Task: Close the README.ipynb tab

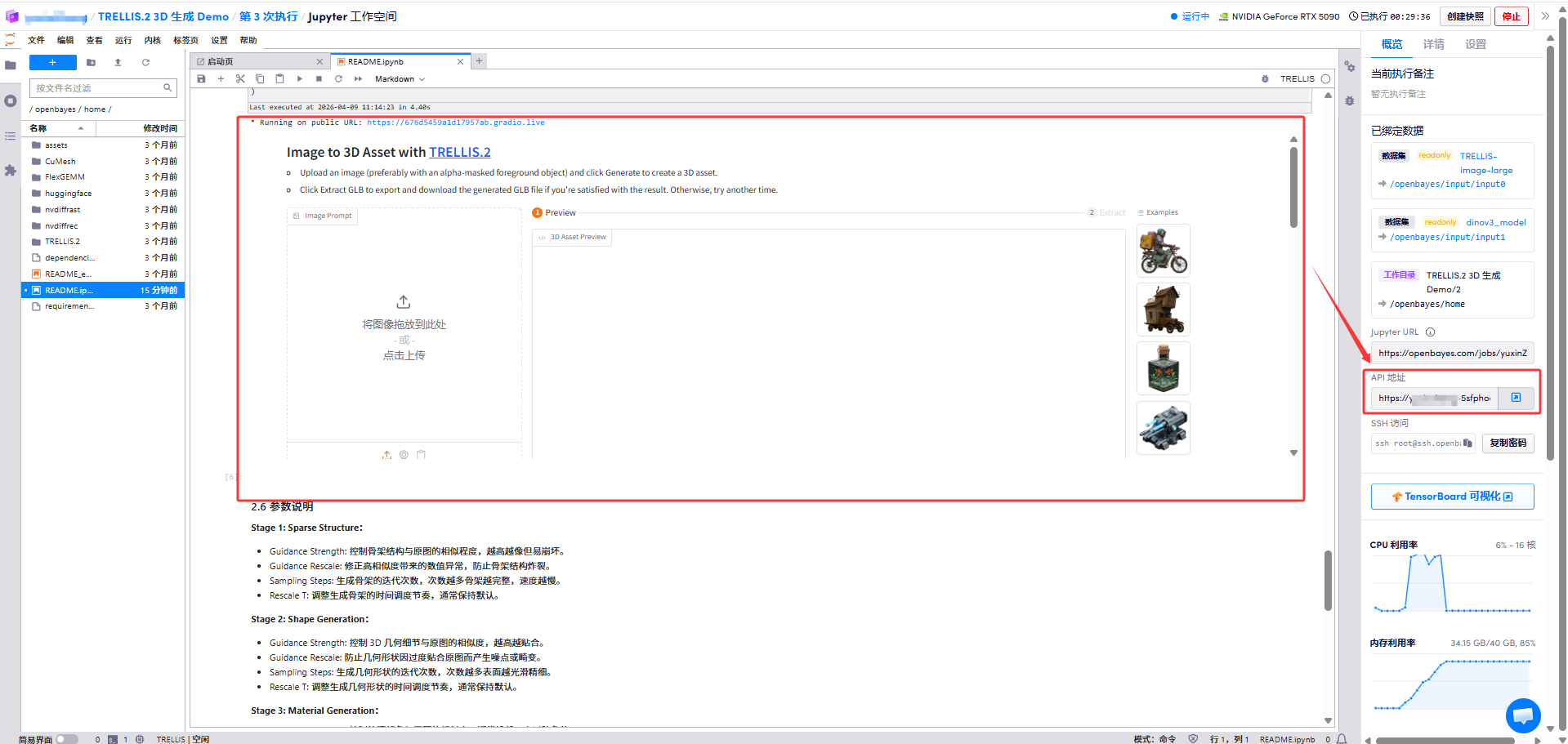Action: click(460, 61)
